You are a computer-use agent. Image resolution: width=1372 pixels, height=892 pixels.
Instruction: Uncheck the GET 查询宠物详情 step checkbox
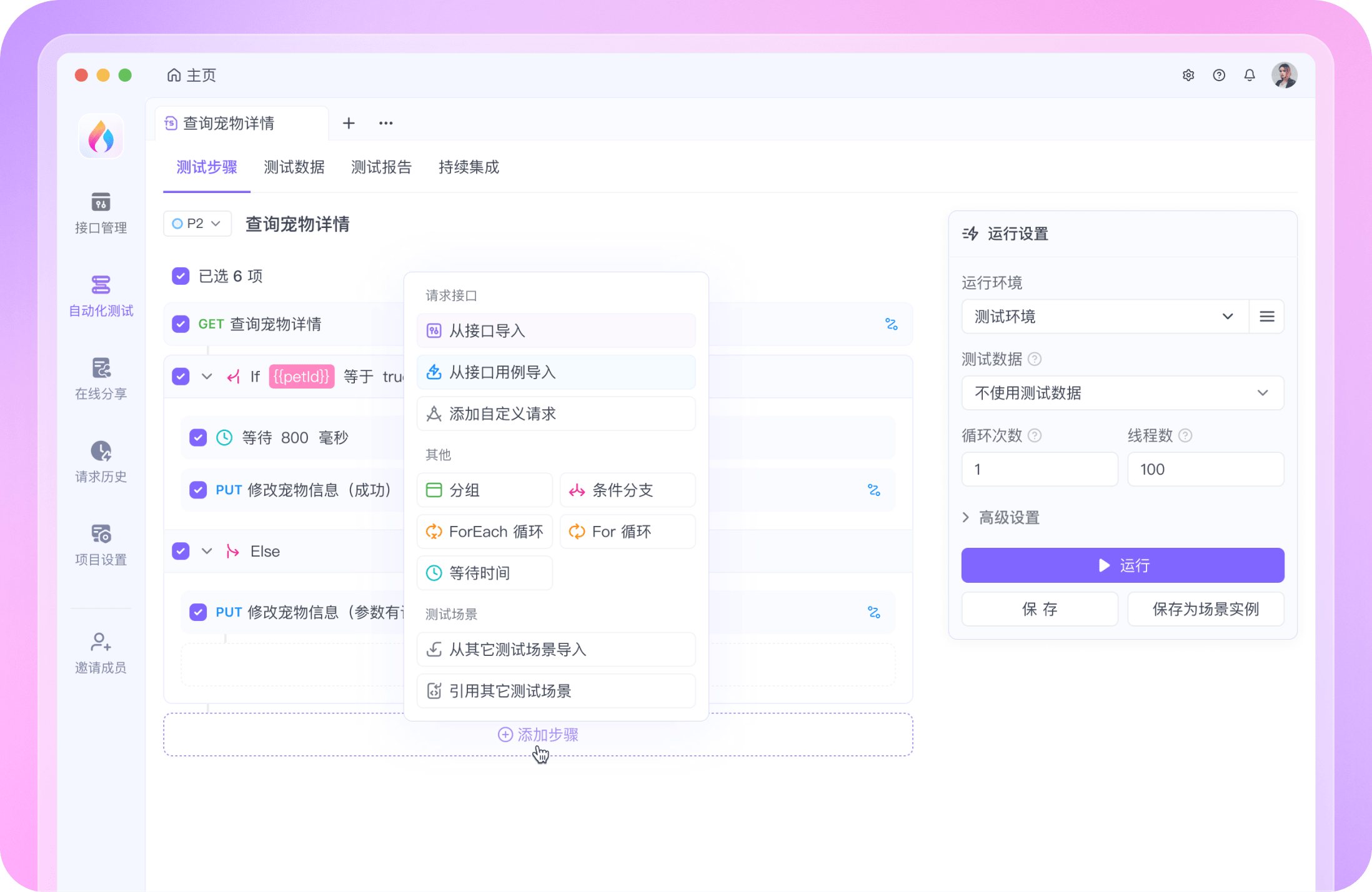pos(181,324)
